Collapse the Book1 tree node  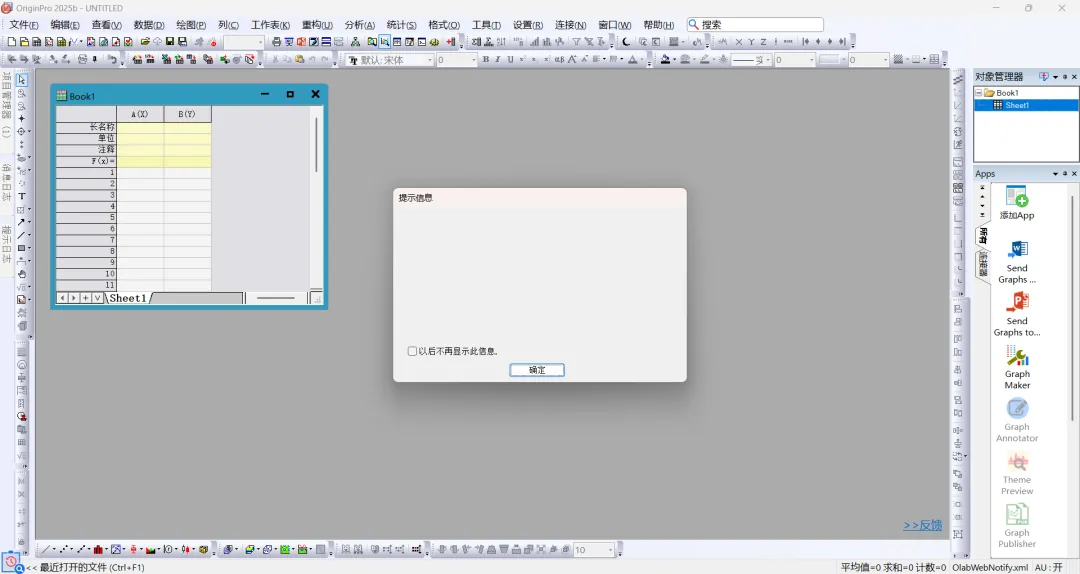(x=978, y=92)
